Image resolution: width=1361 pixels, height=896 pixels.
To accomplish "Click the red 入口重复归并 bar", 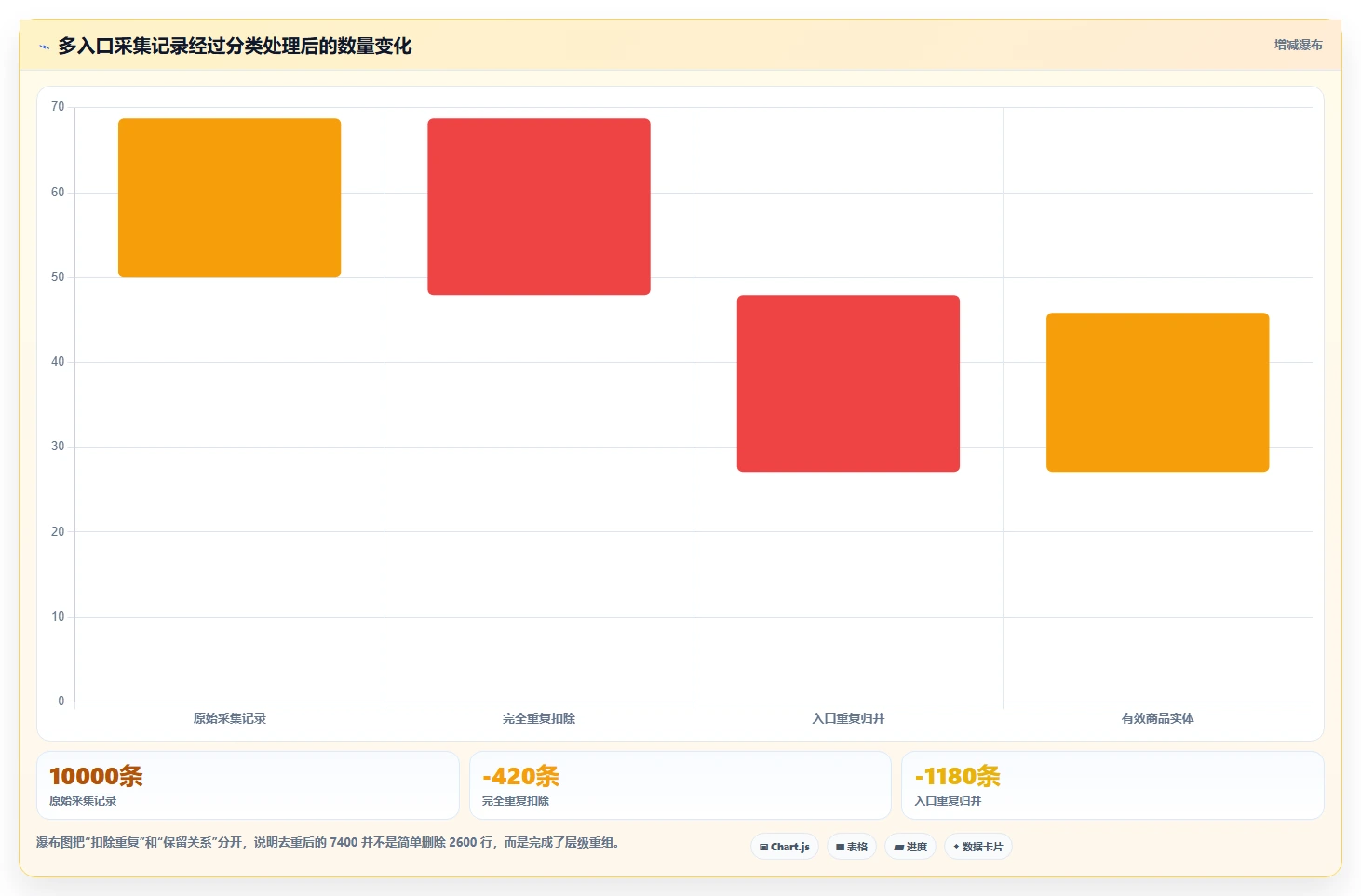I will coord(848,383).
